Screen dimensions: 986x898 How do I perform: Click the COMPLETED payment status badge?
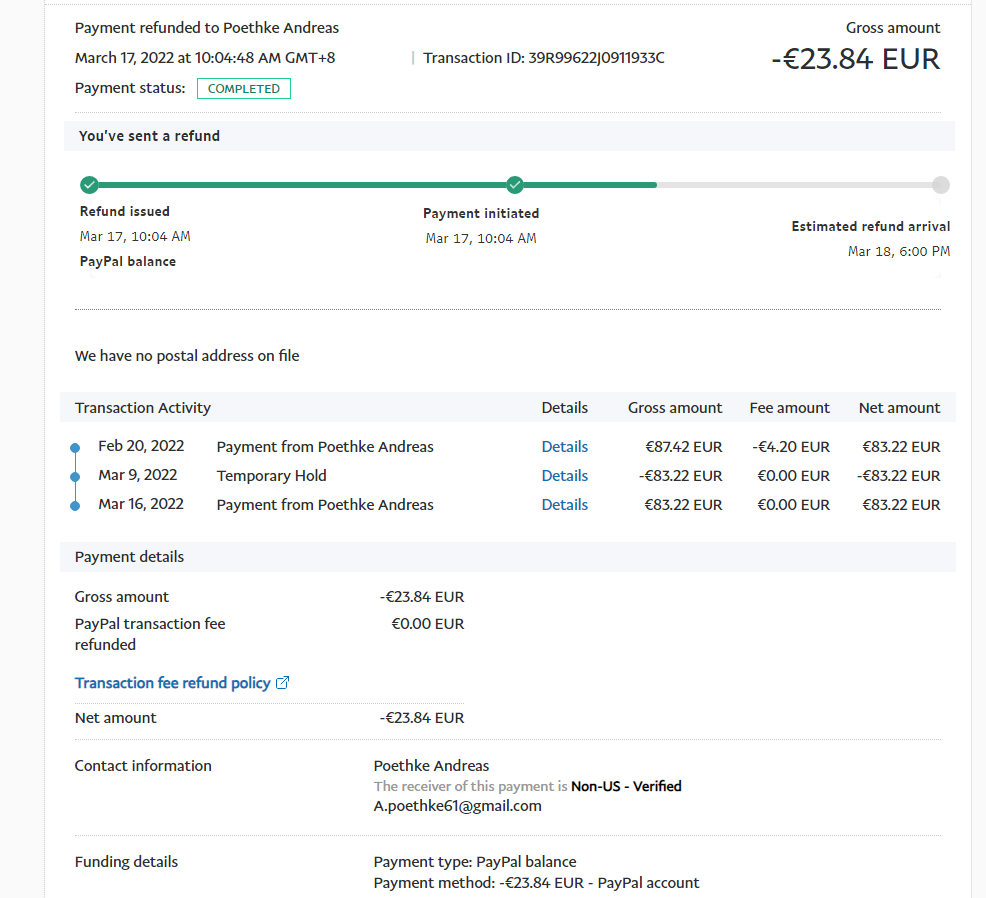(244, 89)
